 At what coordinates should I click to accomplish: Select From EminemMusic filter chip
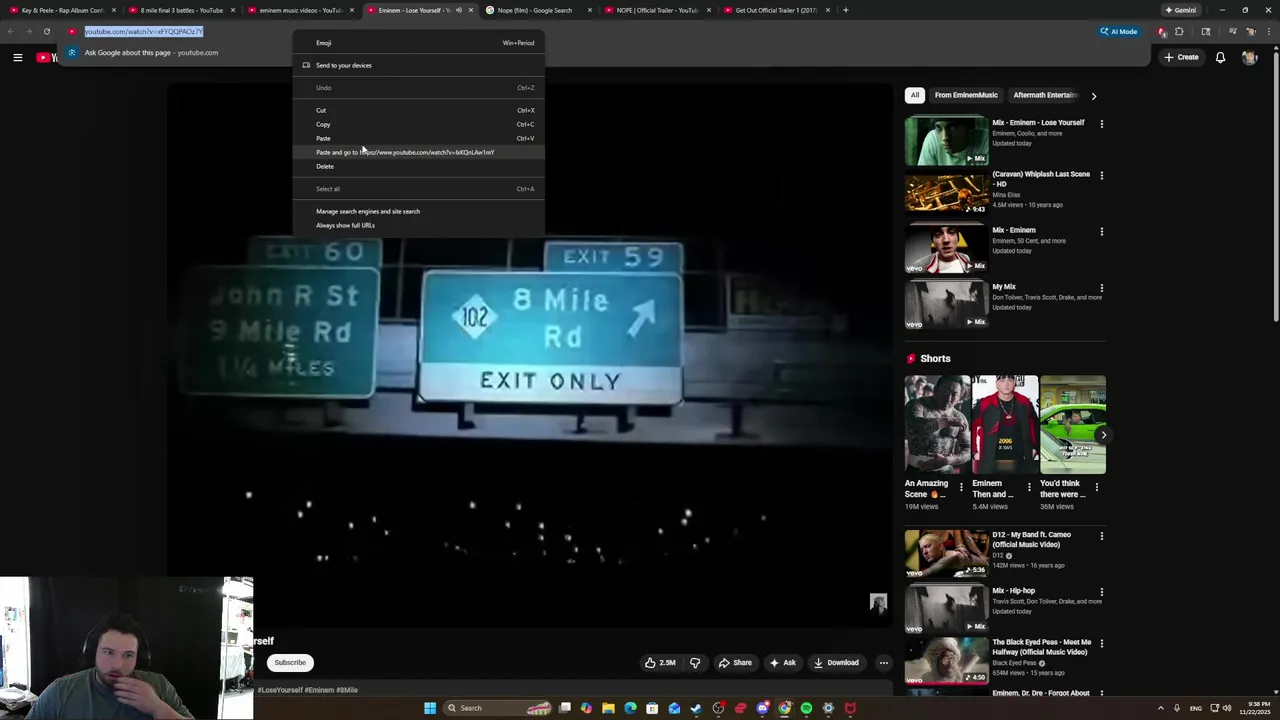966,95
